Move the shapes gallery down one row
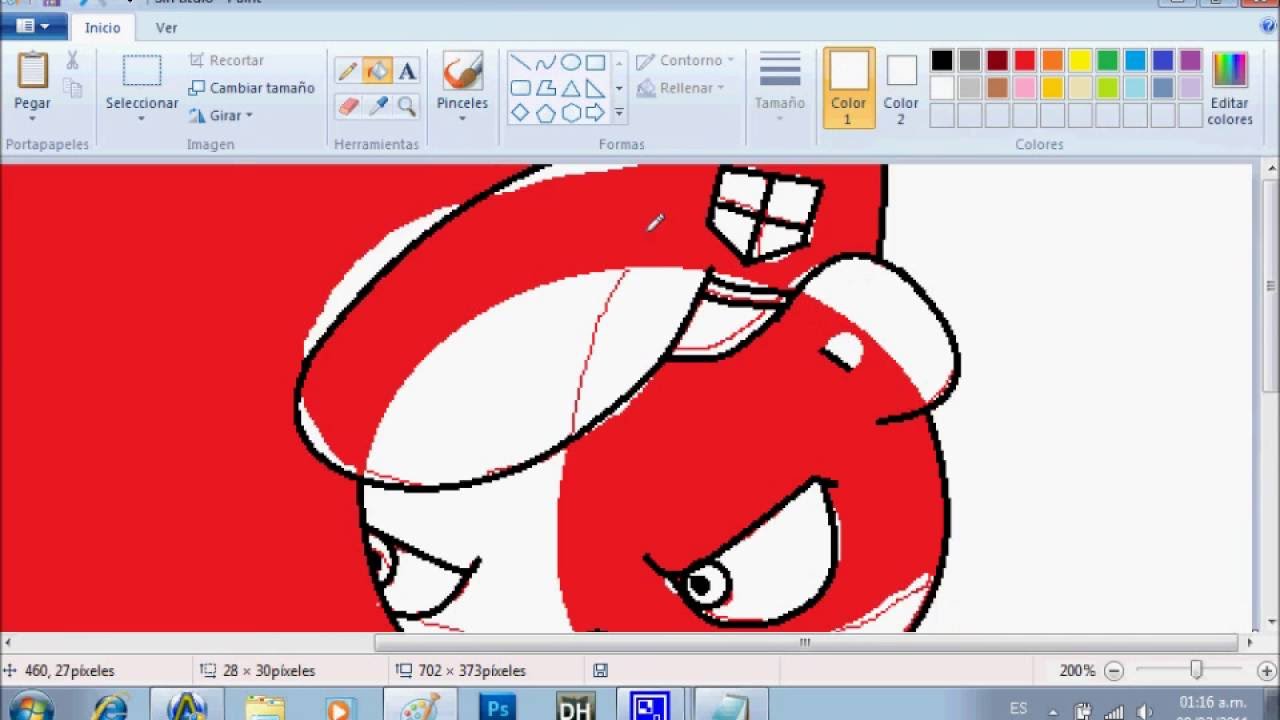This screenshot has width=1280, height=720. pyautogui.click(x=619, y=88)
